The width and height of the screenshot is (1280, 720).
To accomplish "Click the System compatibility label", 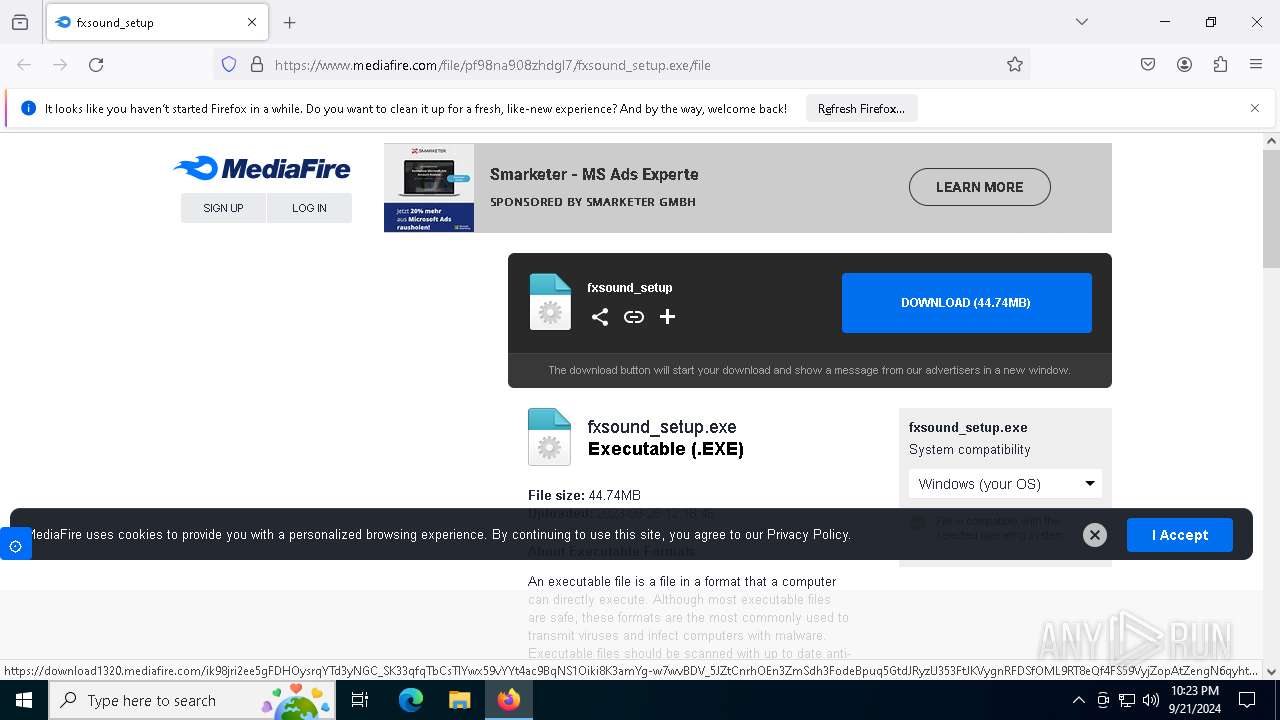I will (969, 450).
